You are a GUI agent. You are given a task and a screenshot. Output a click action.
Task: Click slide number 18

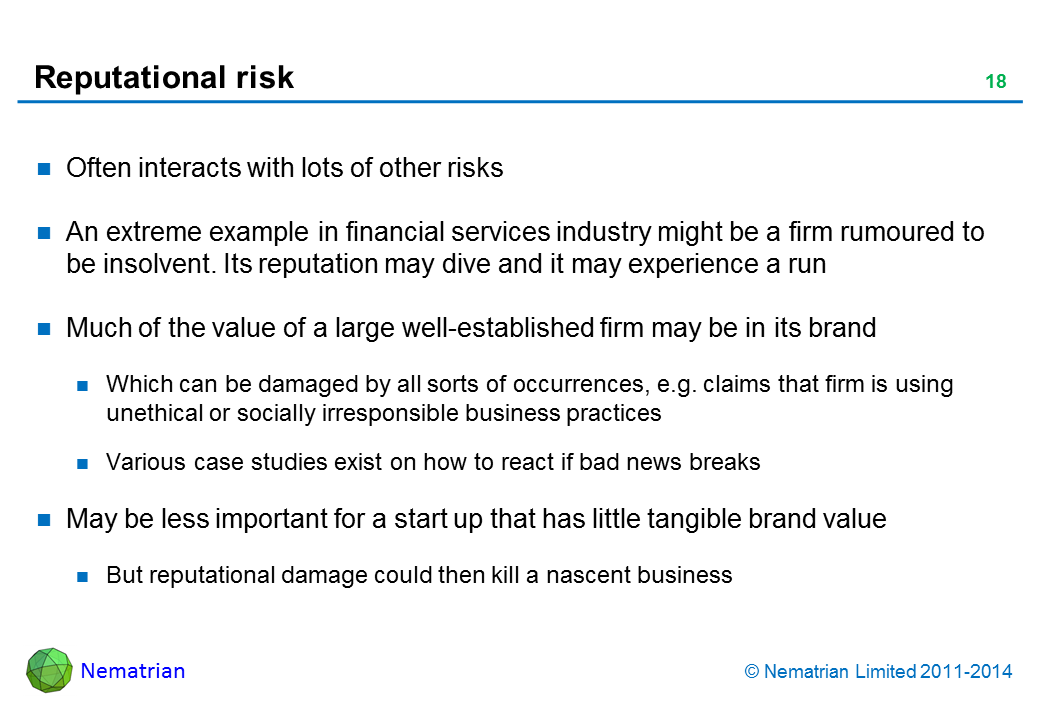tap(995, 82)
